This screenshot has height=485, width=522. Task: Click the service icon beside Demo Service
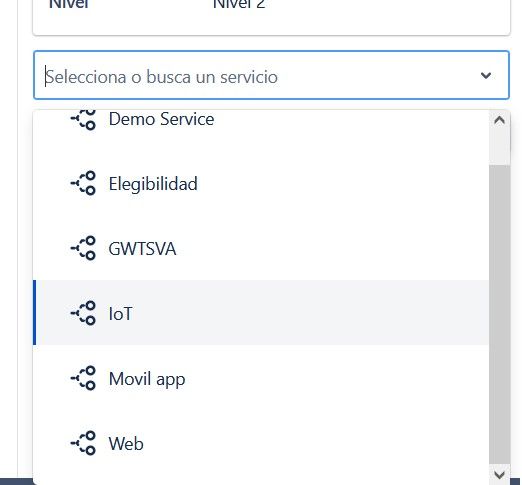click(x=83, y=119)
